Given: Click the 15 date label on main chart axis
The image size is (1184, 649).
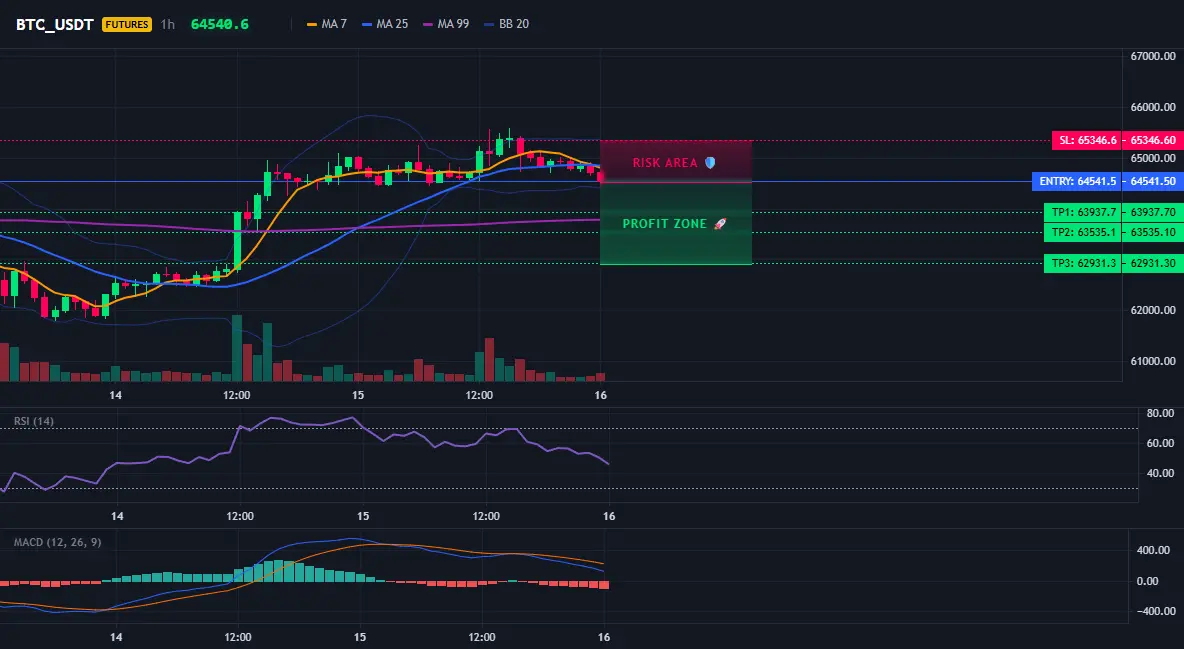Looking at the screenshot, I should pos(358,395).
